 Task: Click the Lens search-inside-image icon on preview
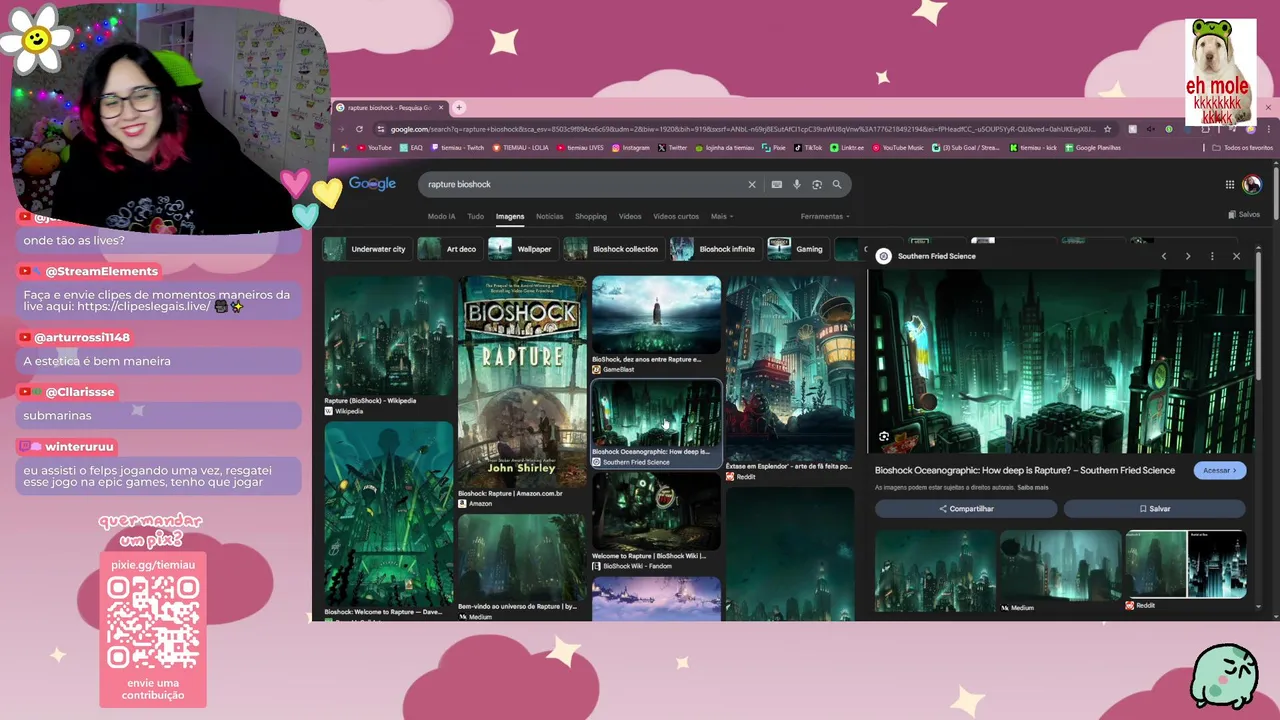click(884, 437)
